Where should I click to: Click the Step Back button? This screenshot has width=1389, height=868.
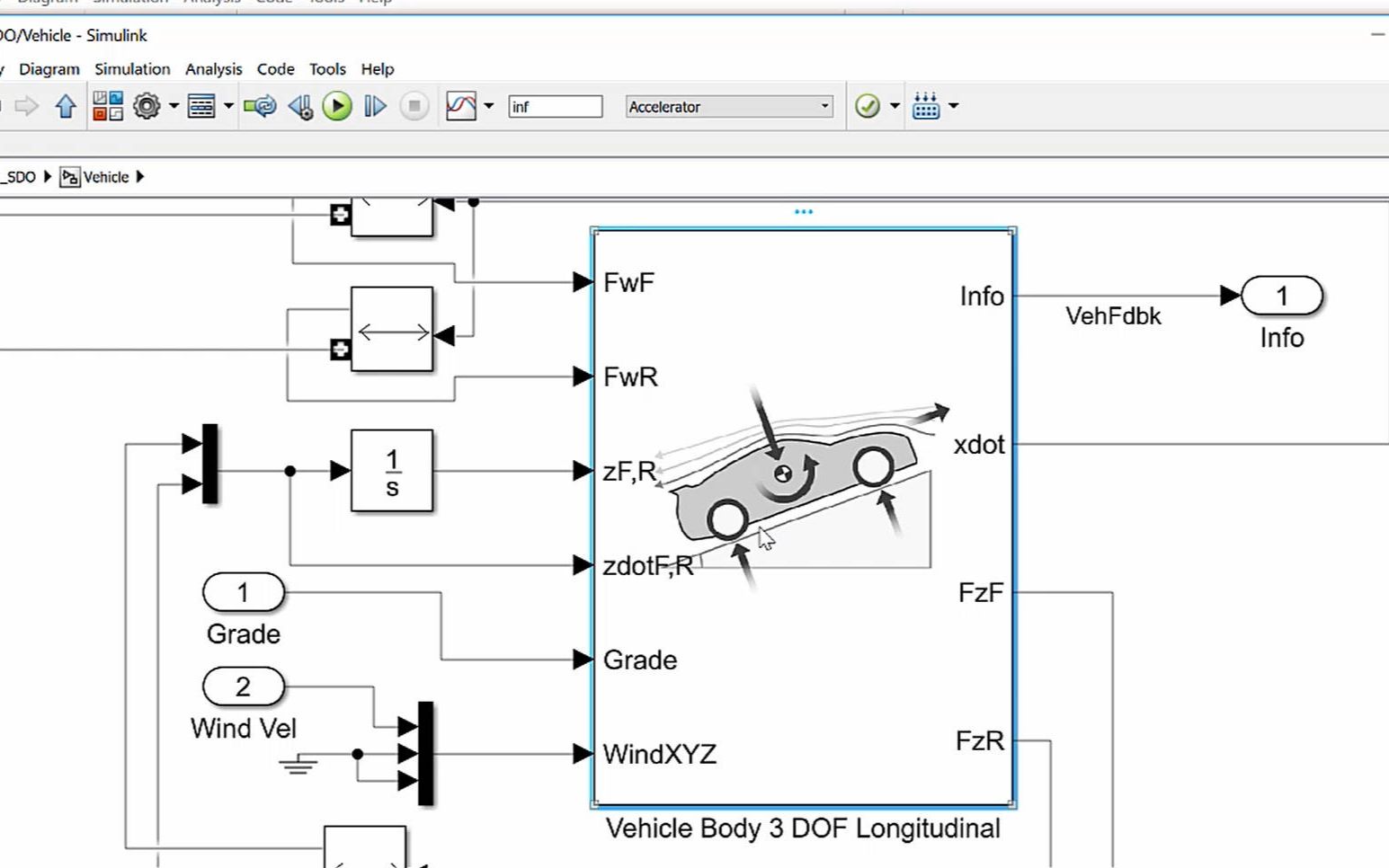(300, 107)
